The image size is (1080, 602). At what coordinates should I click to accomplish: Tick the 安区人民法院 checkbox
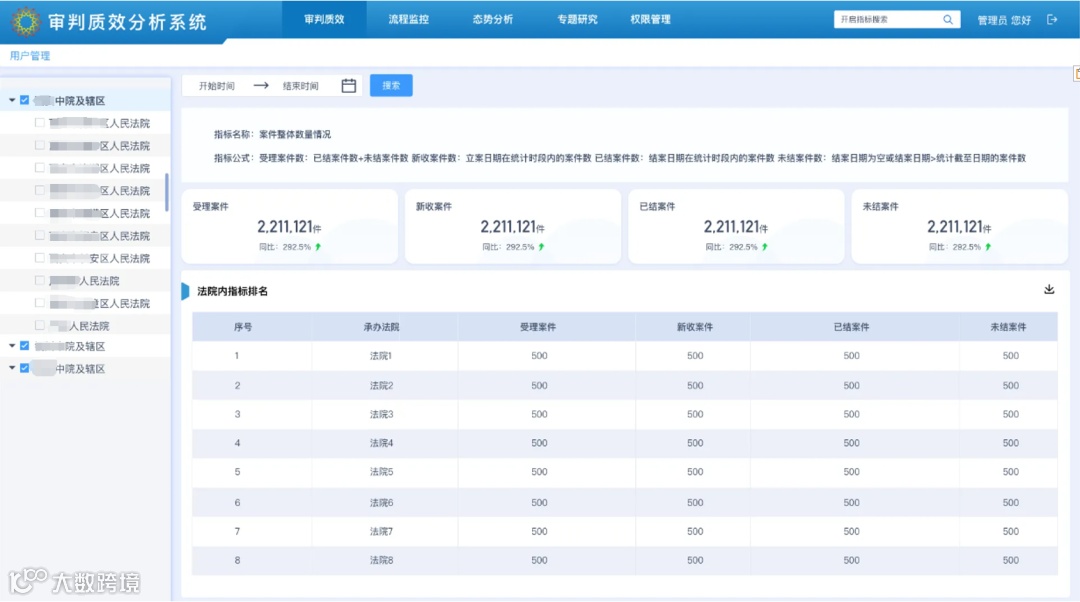(x=39, y=258)
